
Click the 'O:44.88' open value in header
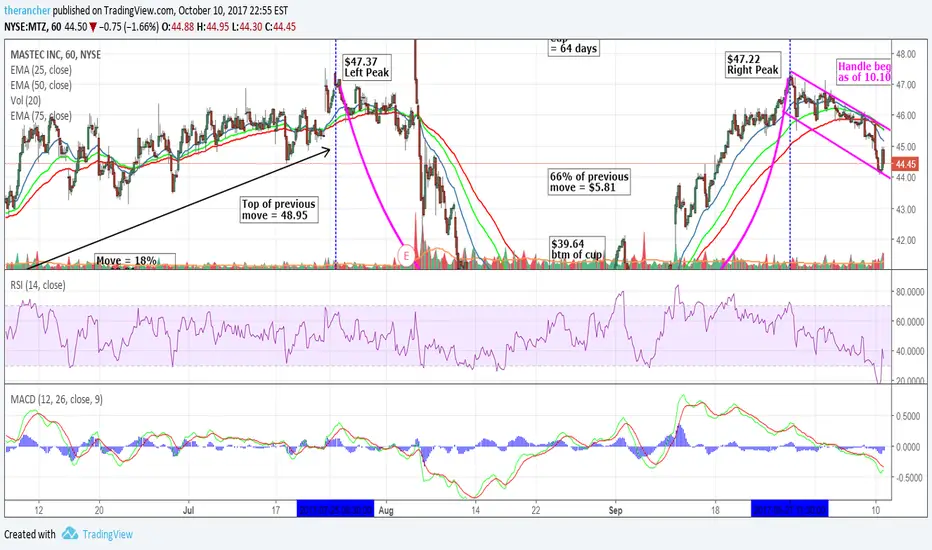pos(178,27)
